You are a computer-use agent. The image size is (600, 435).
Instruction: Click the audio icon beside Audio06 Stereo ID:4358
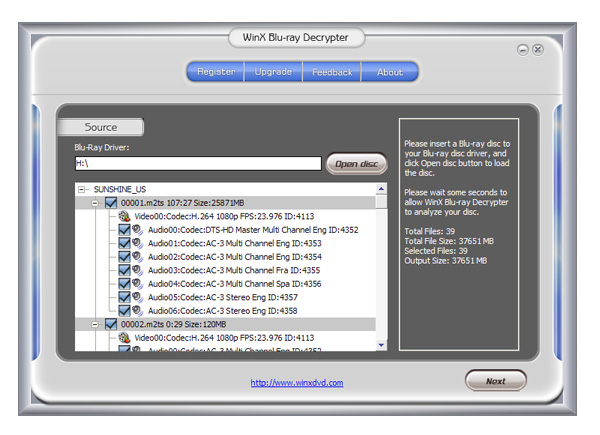tap(137, 311)
